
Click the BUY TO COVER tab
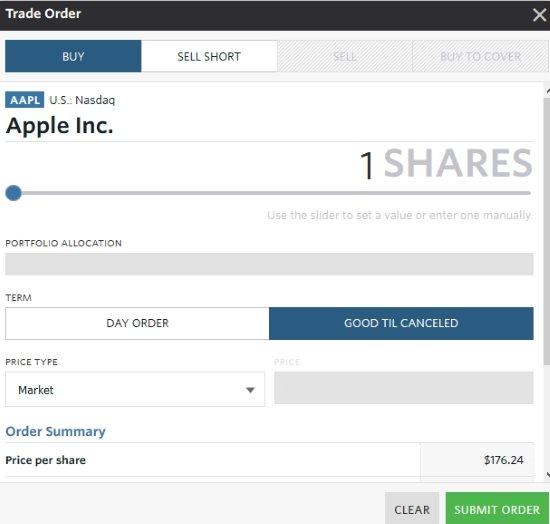tap(481, 56)
